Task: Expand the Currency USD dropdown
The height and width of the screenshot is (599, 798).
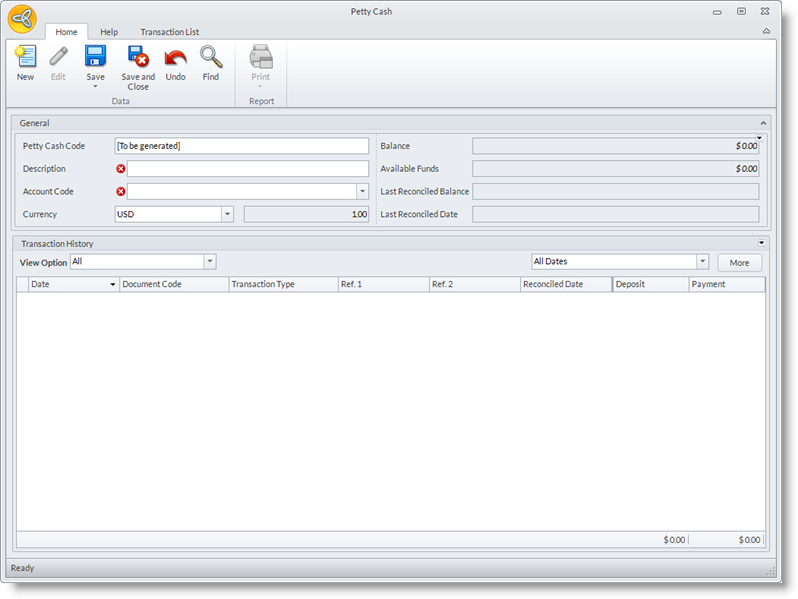Action: coord(227,214)
